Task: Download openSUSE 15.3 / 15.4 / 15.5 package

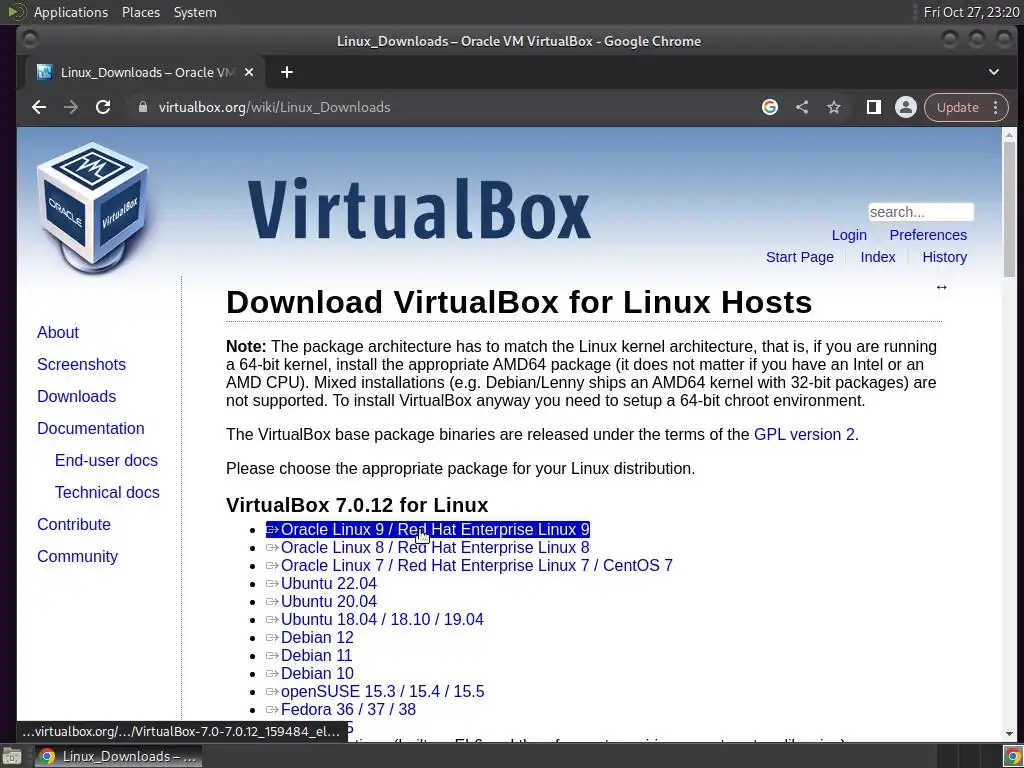Action: pos(375,692)
